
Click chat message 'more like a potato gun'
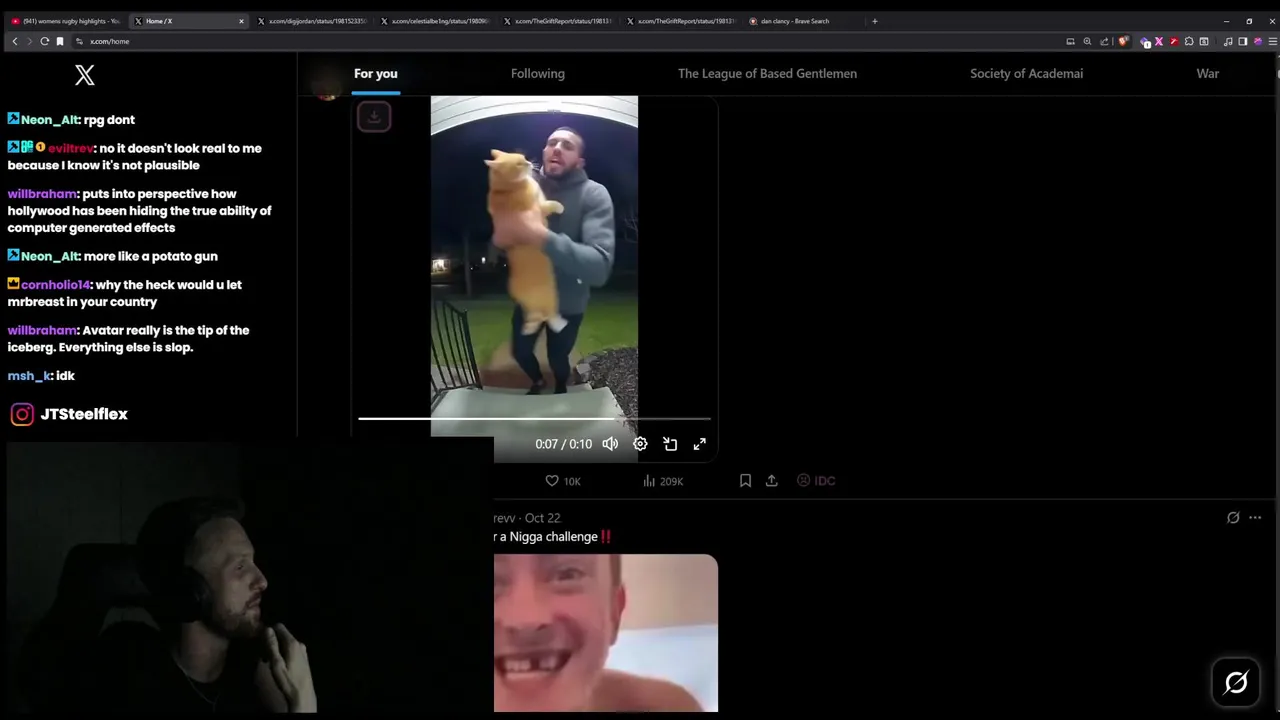(150, 256)
